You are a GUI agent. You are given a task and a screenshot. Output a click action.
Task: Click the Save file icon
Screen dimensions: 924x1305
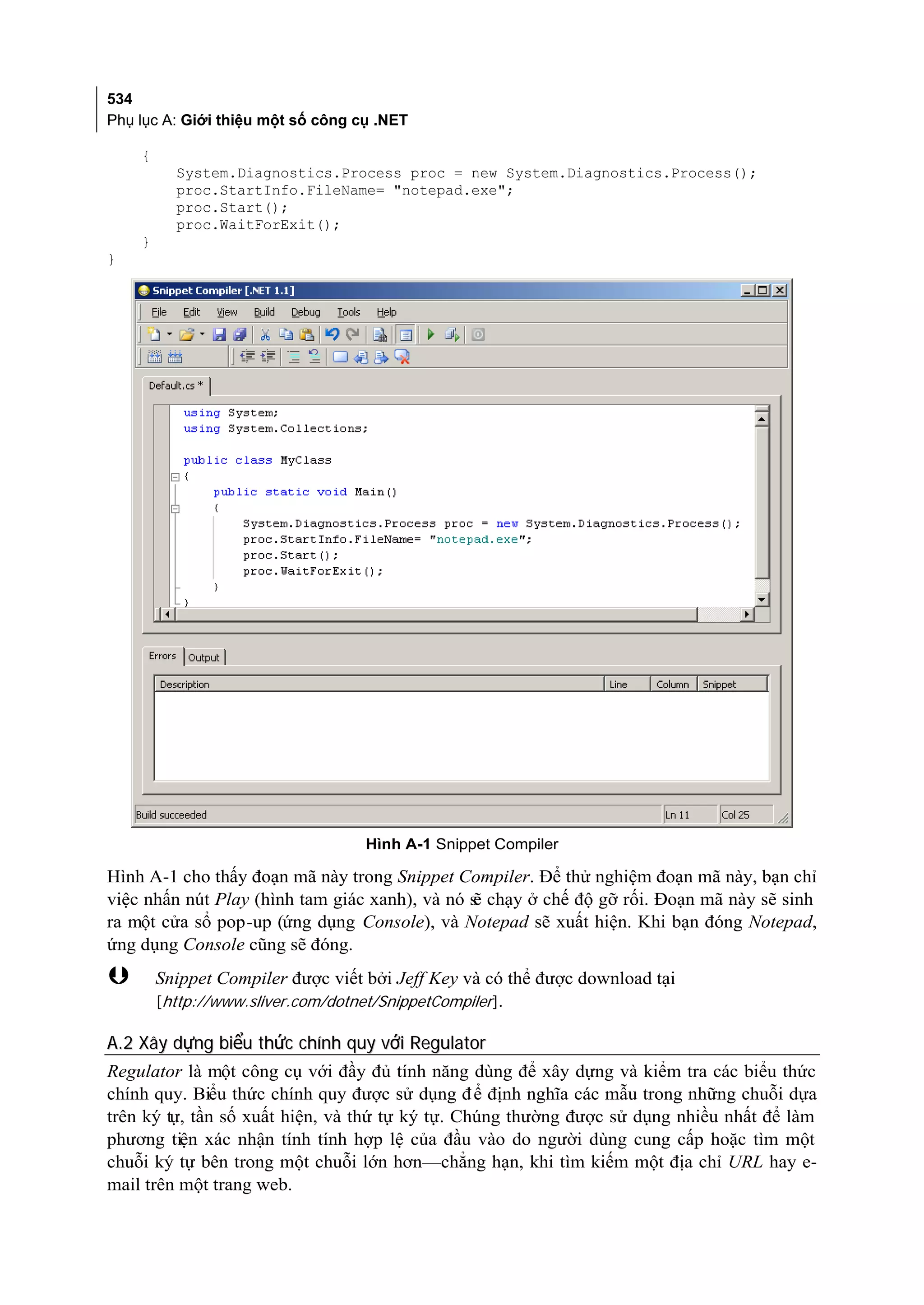point(219,335)
